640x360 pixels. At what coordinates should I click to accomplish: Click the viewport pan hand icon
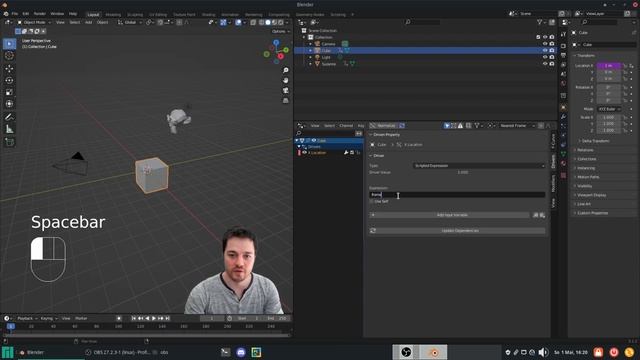286,80
